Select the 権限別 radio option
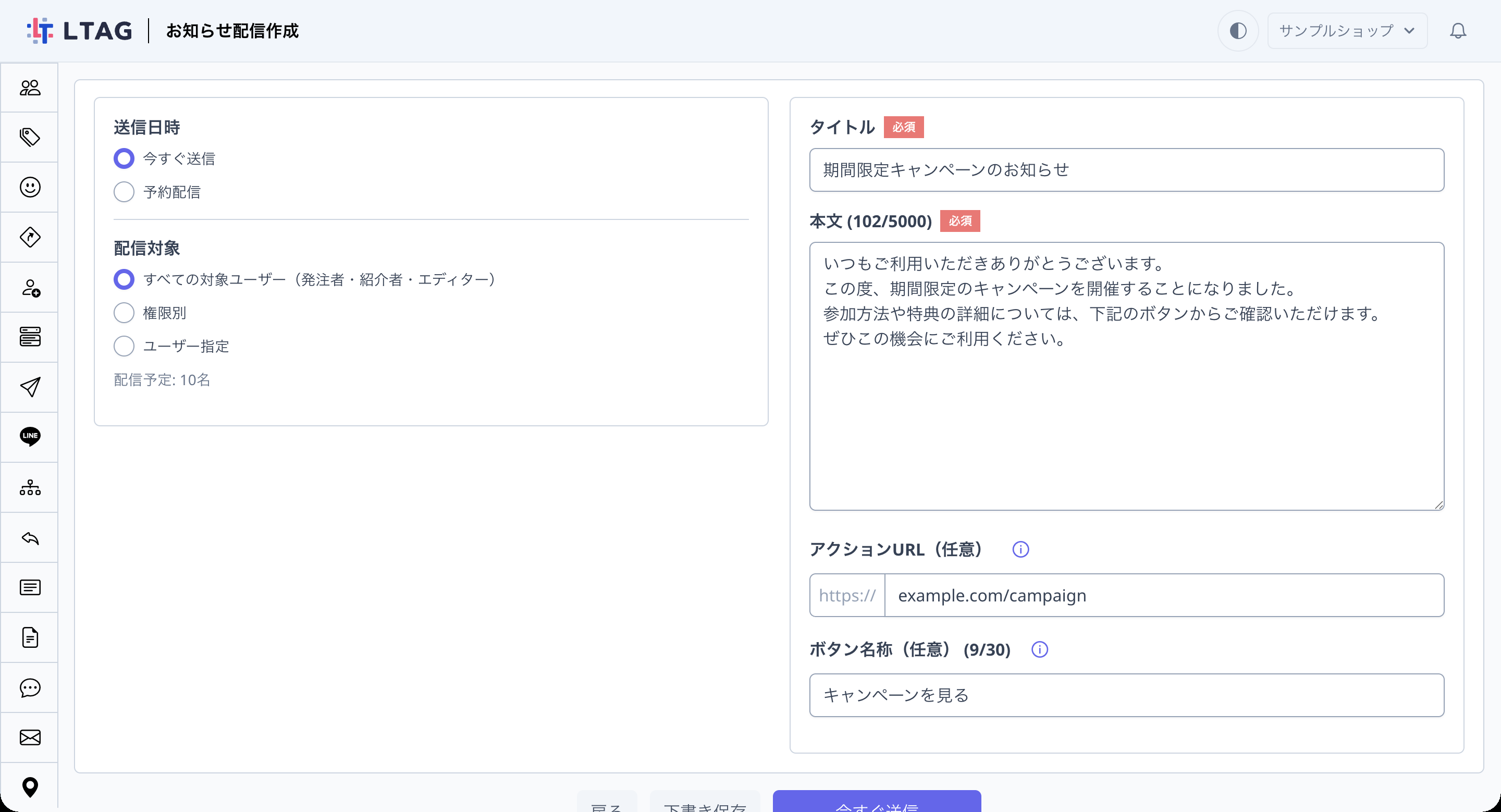The width and height of the screenshot is (1501, 812). click(124, 313)
